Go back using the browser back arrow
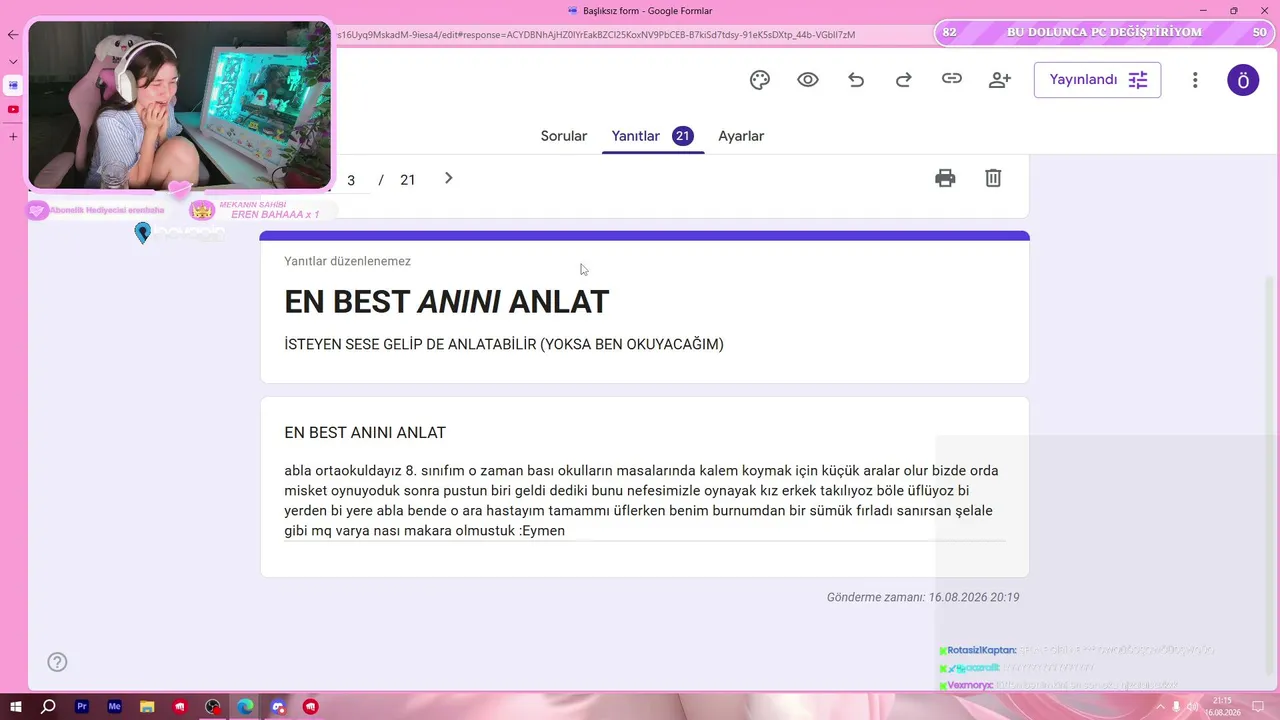This screenshot has width=1280, height=720. (13, 34)
